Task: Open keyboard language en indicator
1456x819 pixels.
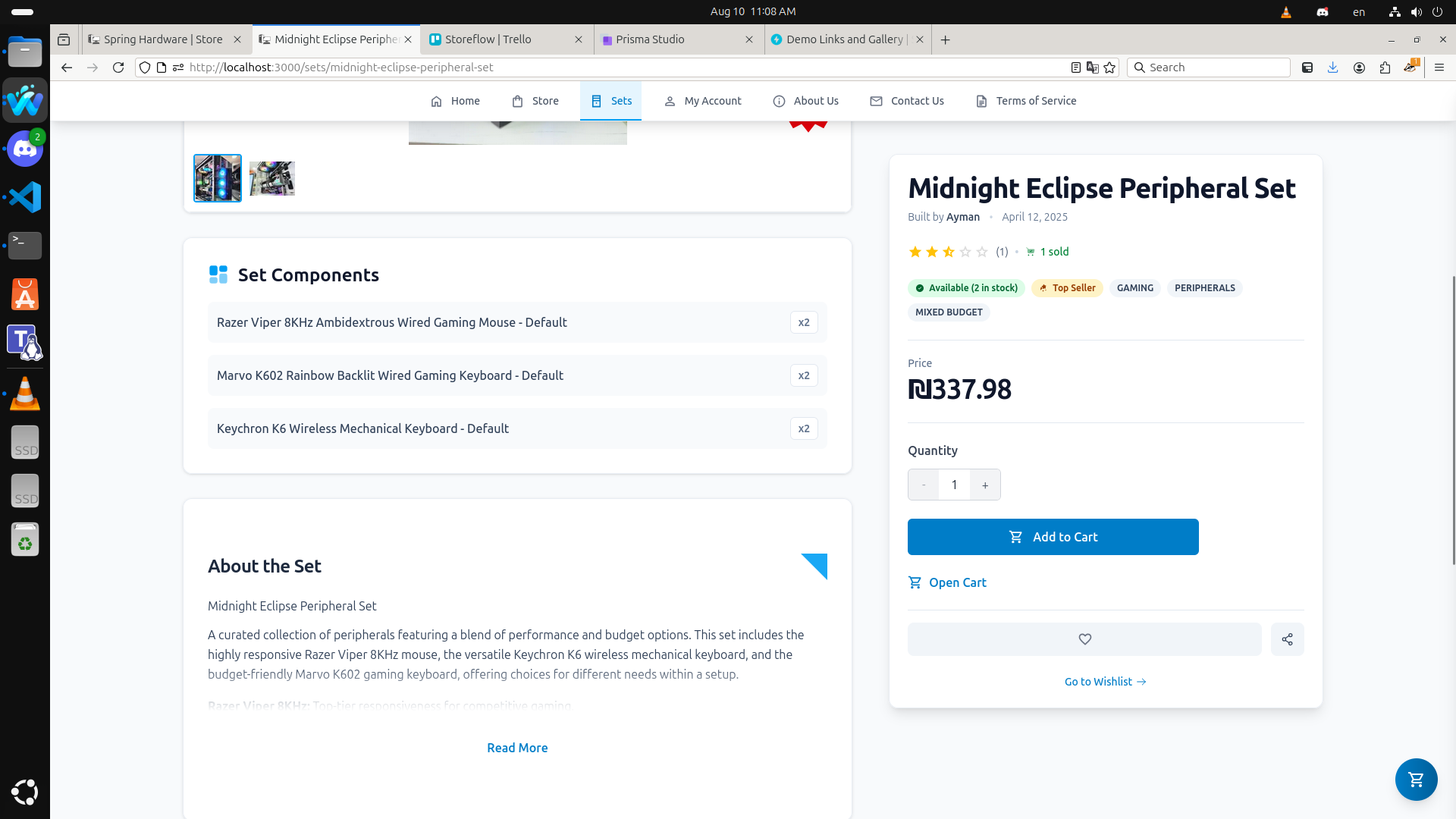Action: point(1359,11)
